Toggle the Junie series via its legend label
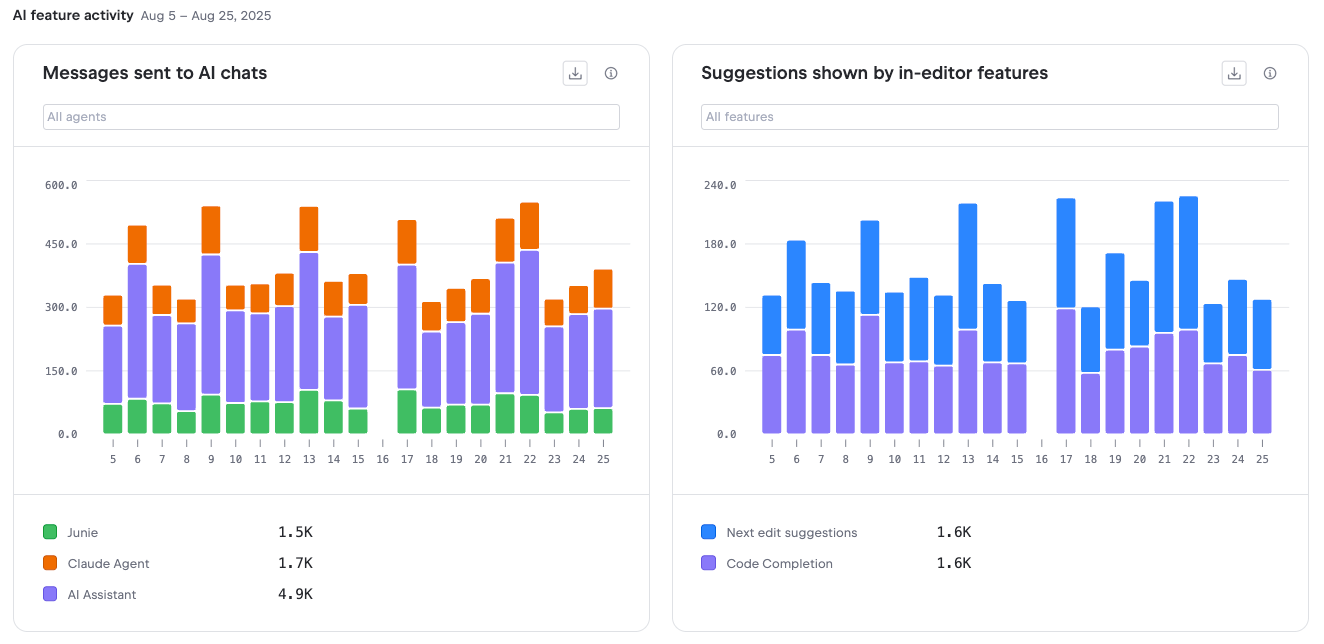Screen dimensions: 1324x644 point(83,533)
